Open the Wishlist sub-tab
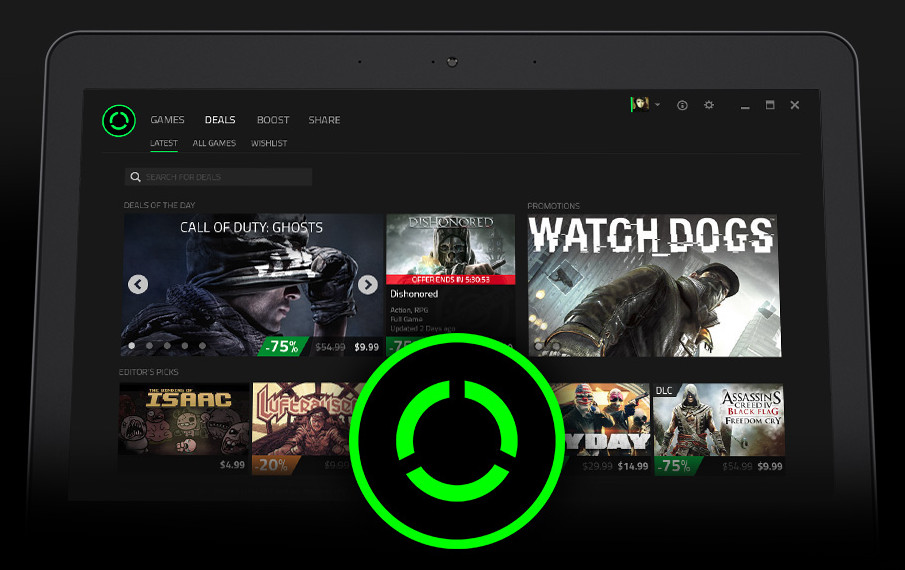The width and height of the screenshot is (905, 570). [x=269, y=144]
